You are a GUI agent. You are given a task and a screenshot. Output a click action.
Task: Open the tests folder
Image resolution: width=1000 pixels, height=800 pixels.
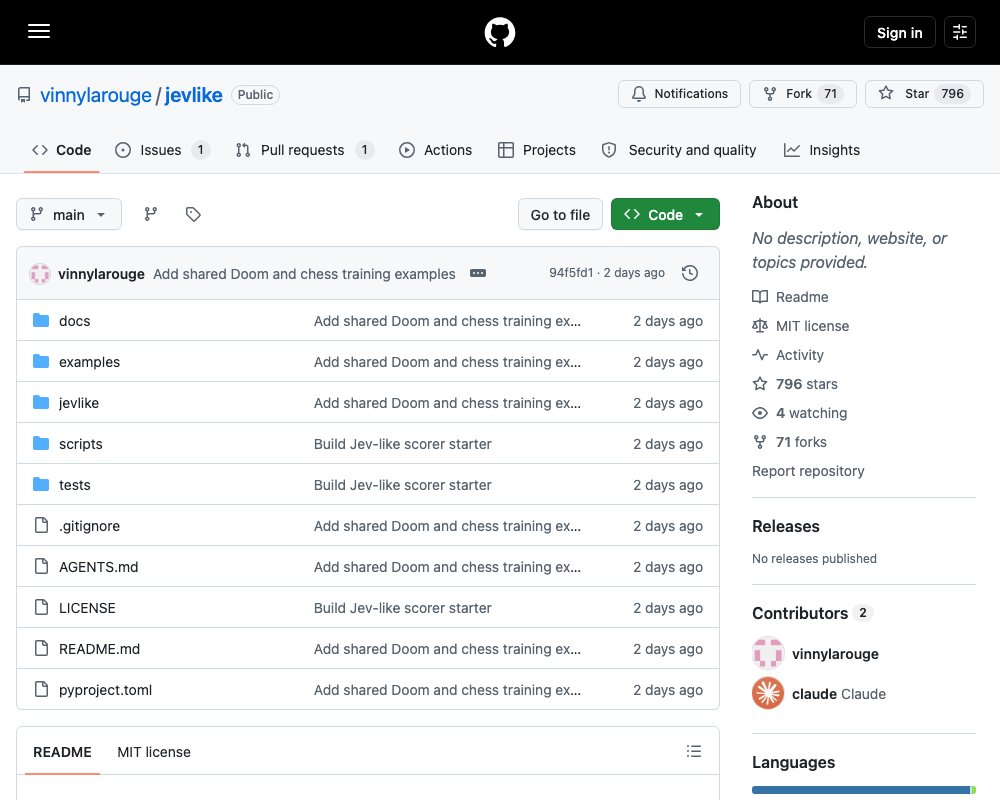click(x=75, y=485)
